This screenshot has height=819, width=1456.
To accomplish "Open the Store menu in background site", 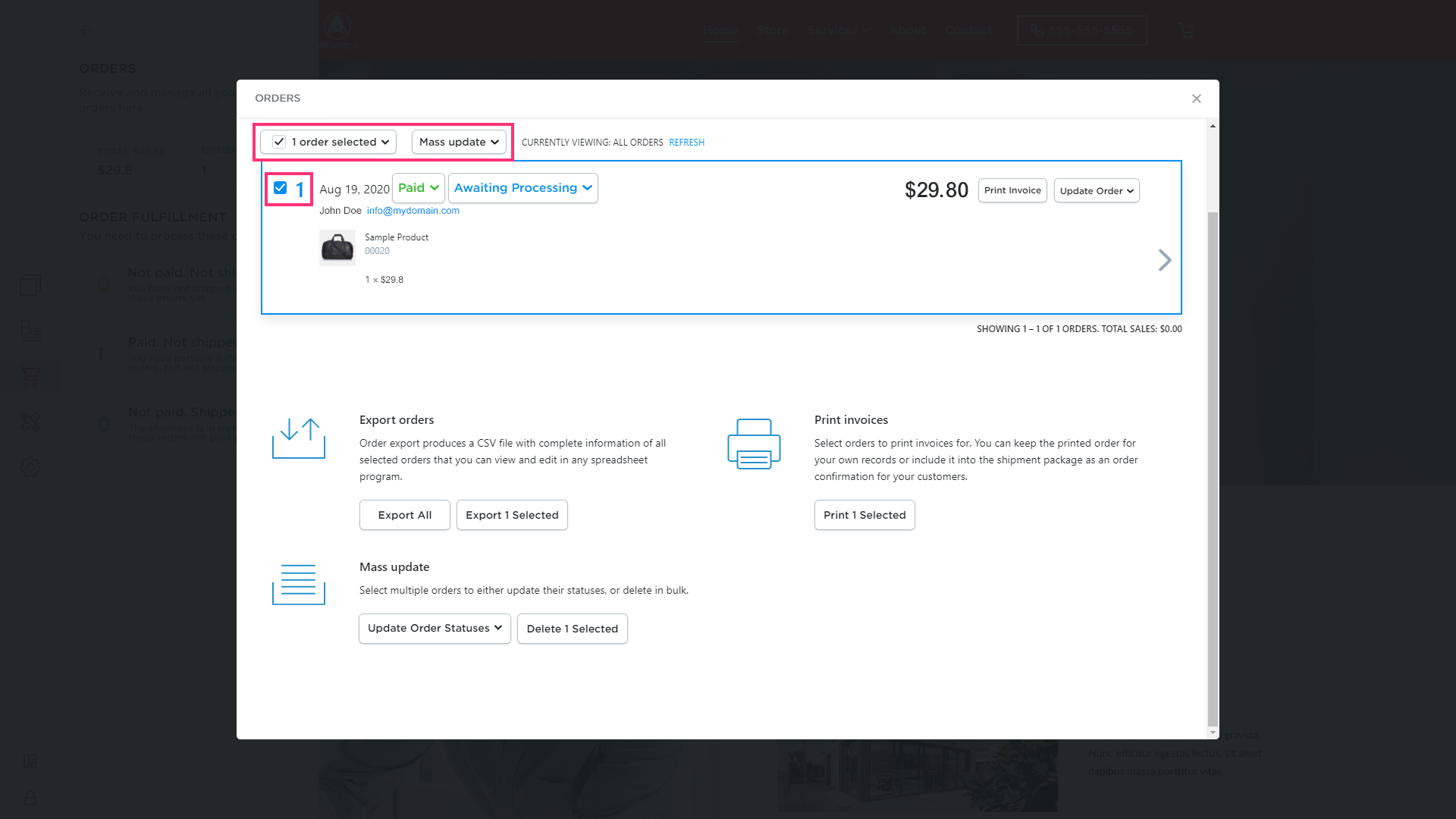I will click(x=773, y=30).
